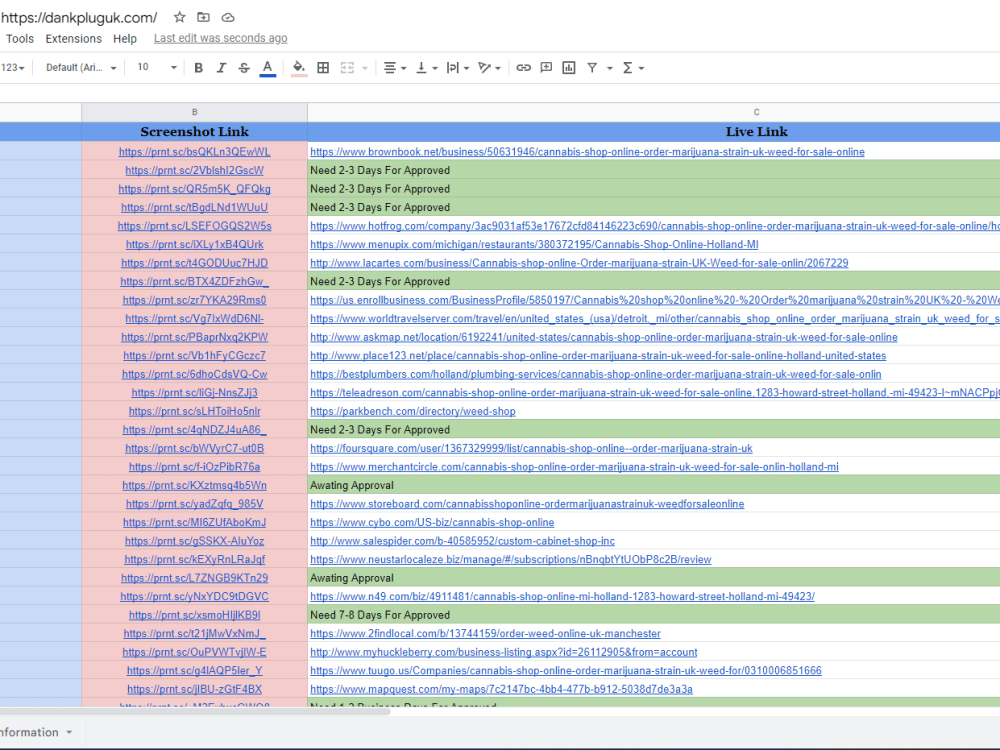This screenshot has width=1000, height=750.
Task: Open the font family dropdown
Action: click(81, 68)
